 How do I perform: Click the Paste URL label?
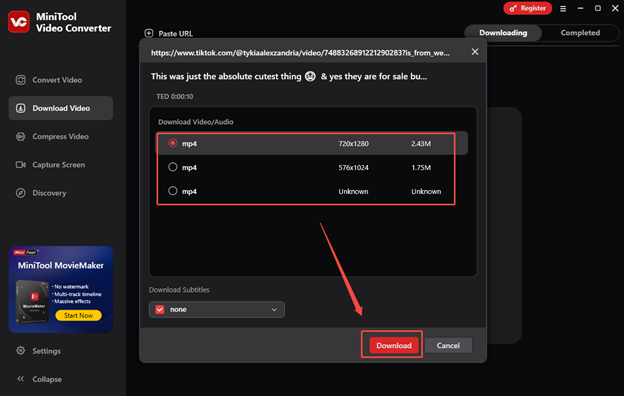point(176,34)
